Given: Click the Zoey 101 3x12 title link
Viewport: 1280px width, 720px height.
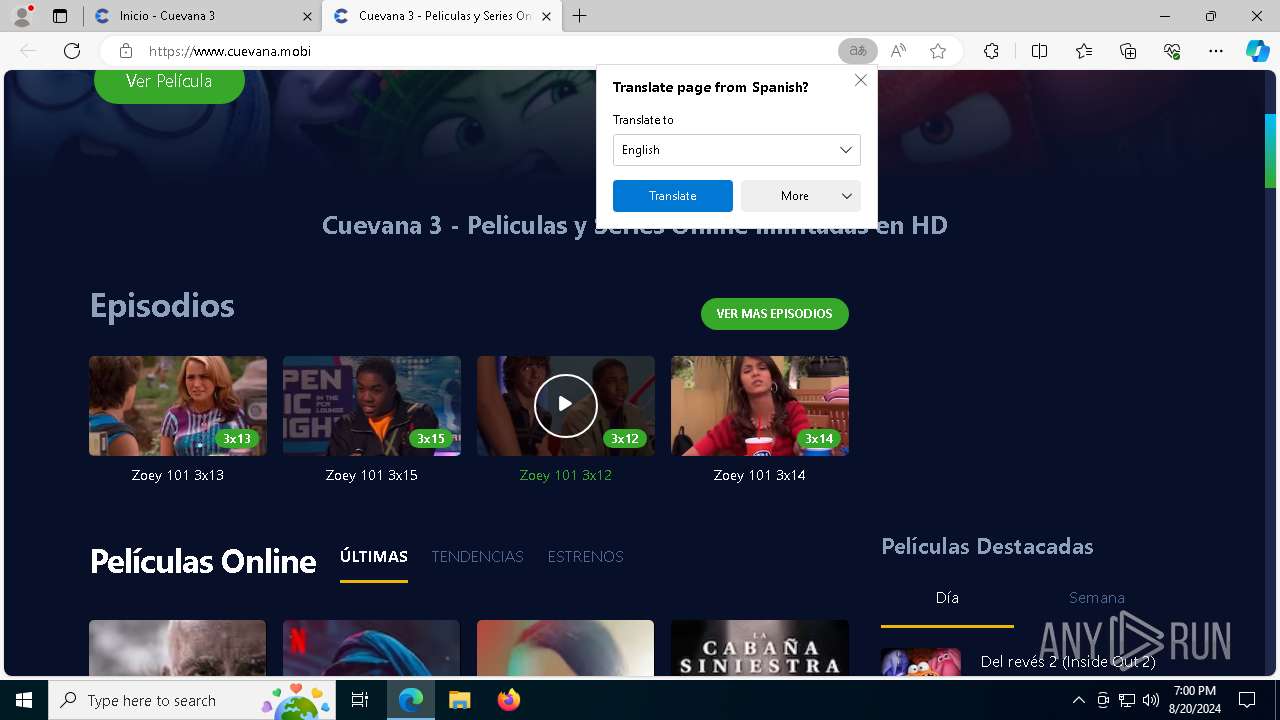Looking at the screenshot, I should pos(566,476).
